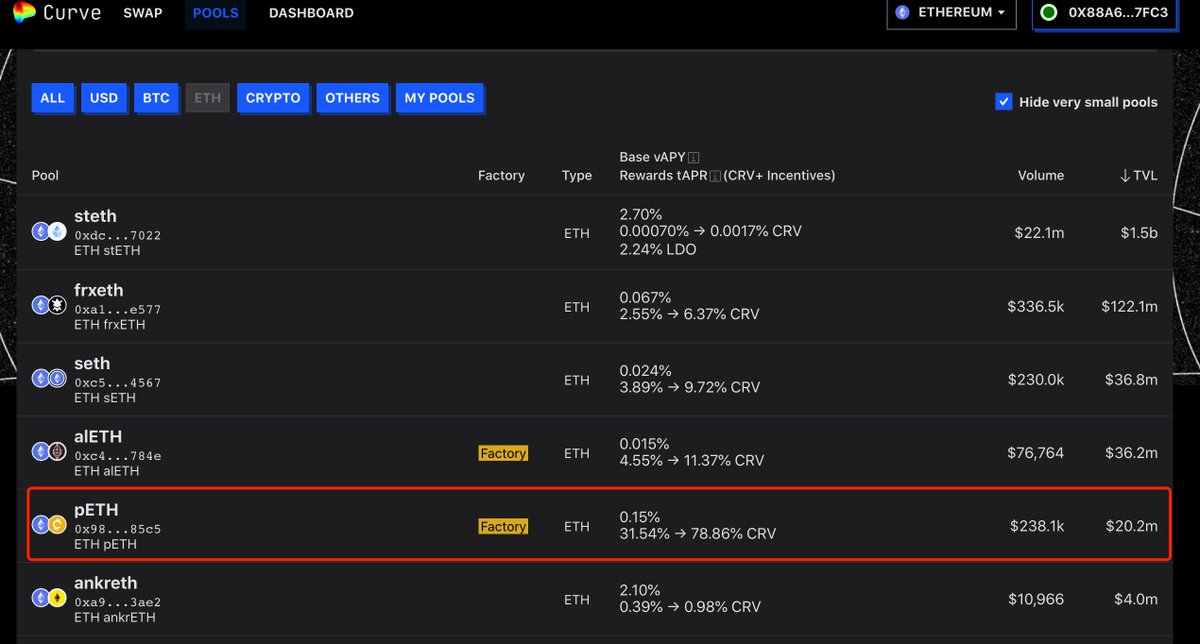Click the $122.1m TVL value
The width and height of the screenshot is (1200, 644).
pos(1130,306)
